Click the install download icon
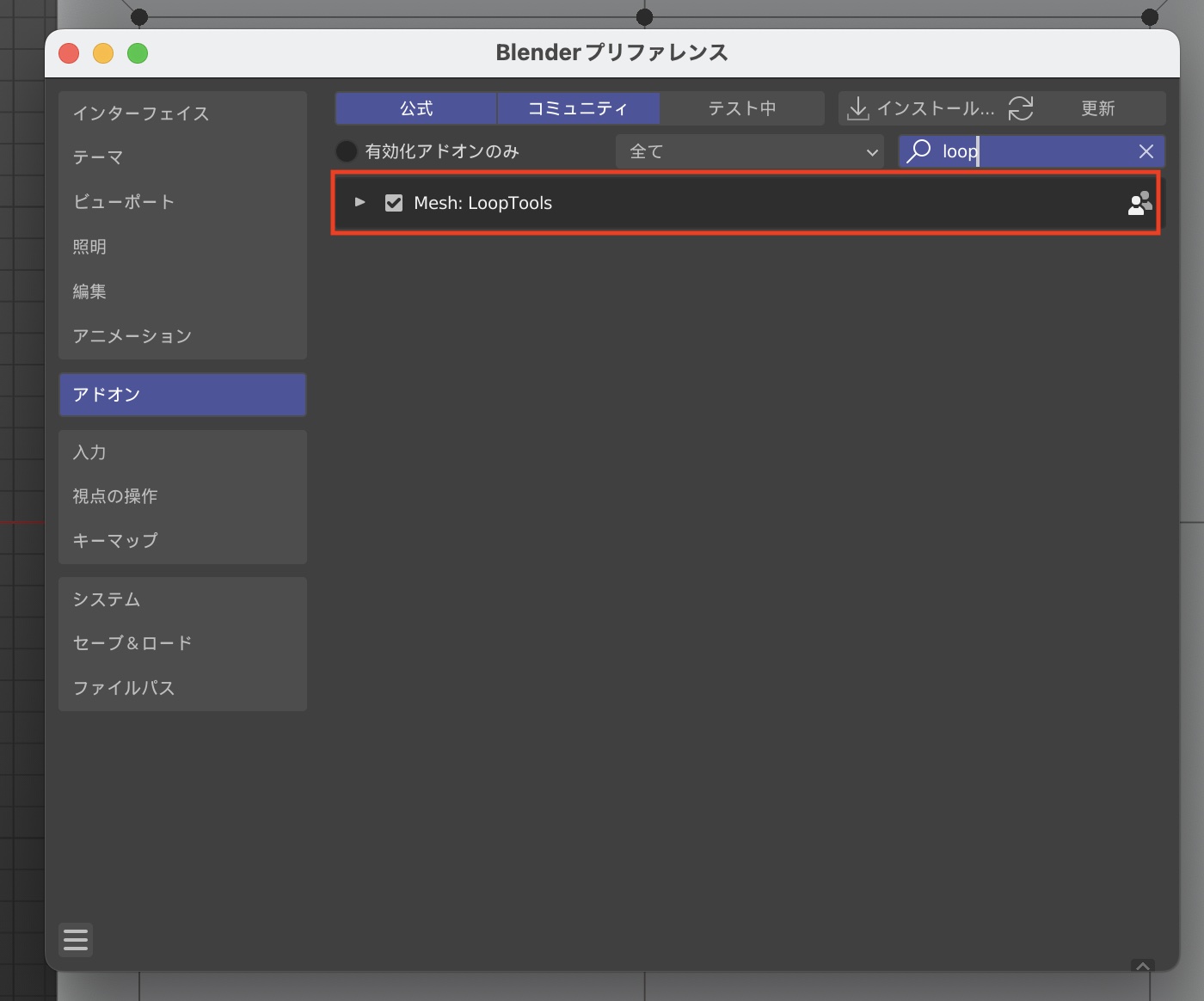Viewport: 1204px width, 1001px height. click(857, 108)
